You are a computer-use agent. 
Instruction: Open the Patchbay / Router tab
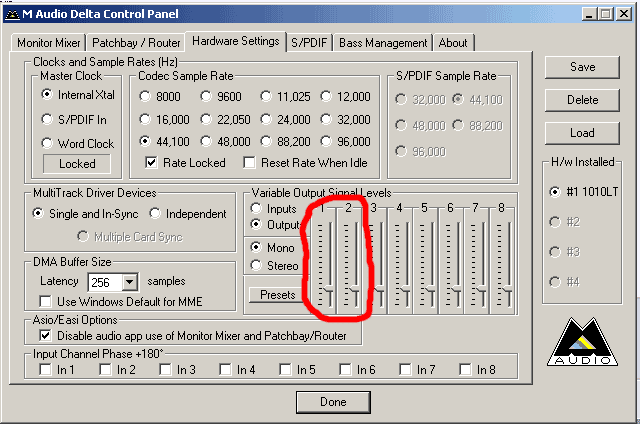point(136,43)
